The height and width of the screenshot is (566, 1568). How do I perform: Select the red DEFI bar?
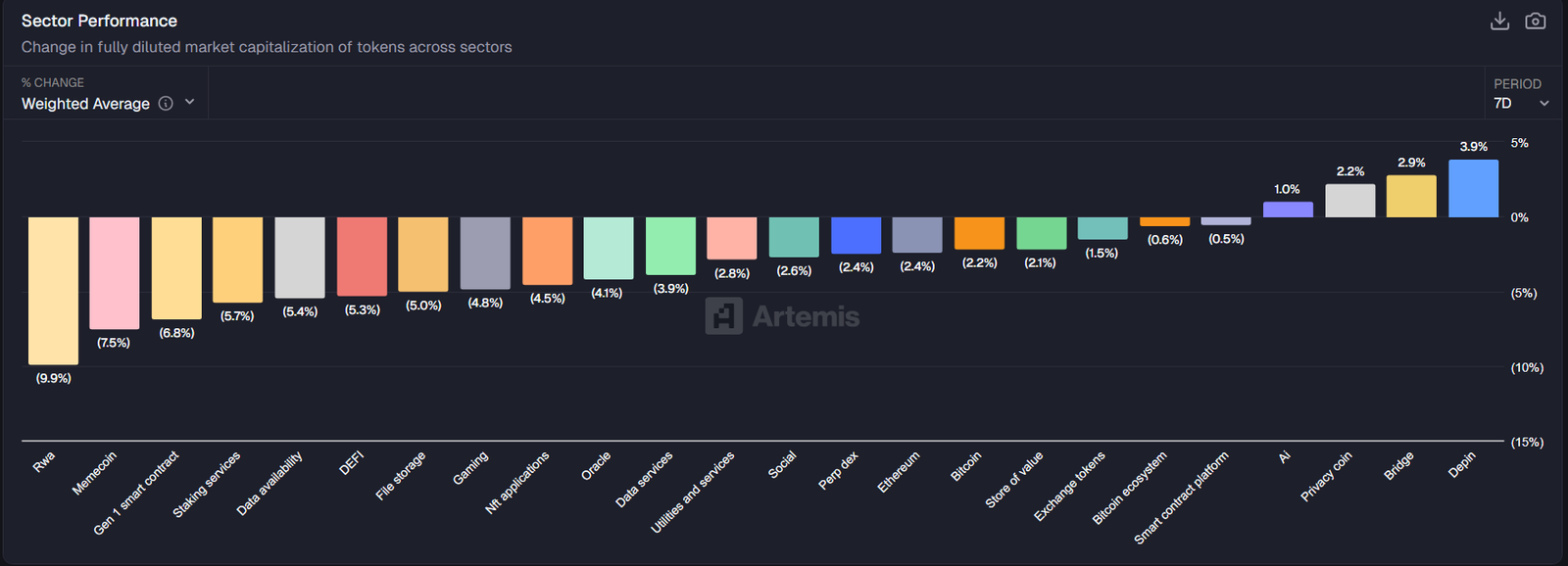tap(362, 257)
